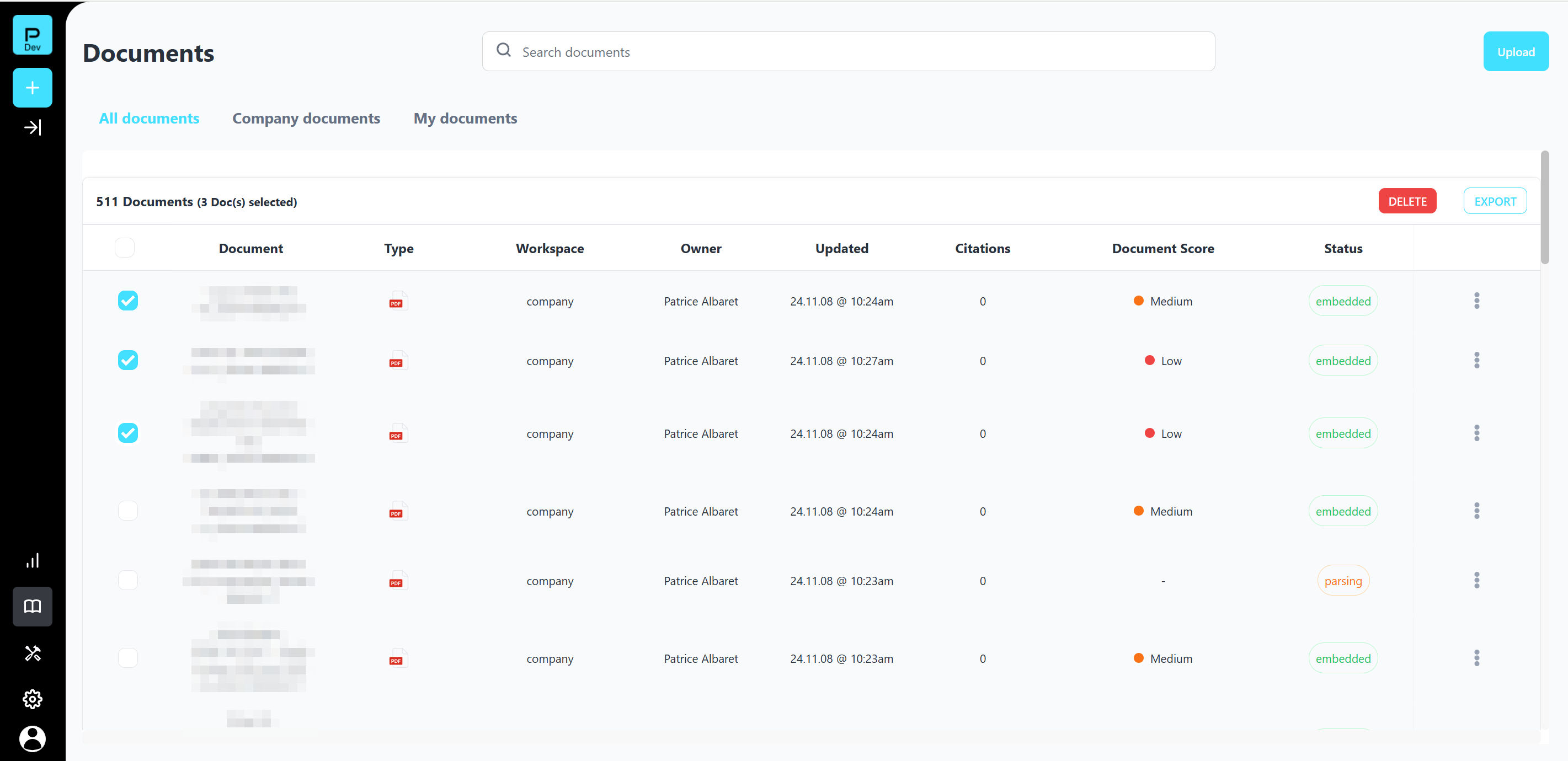Click the red DELETE button
The width and height of the screenshot is (1568, 761).
[x=1407, y=201]
